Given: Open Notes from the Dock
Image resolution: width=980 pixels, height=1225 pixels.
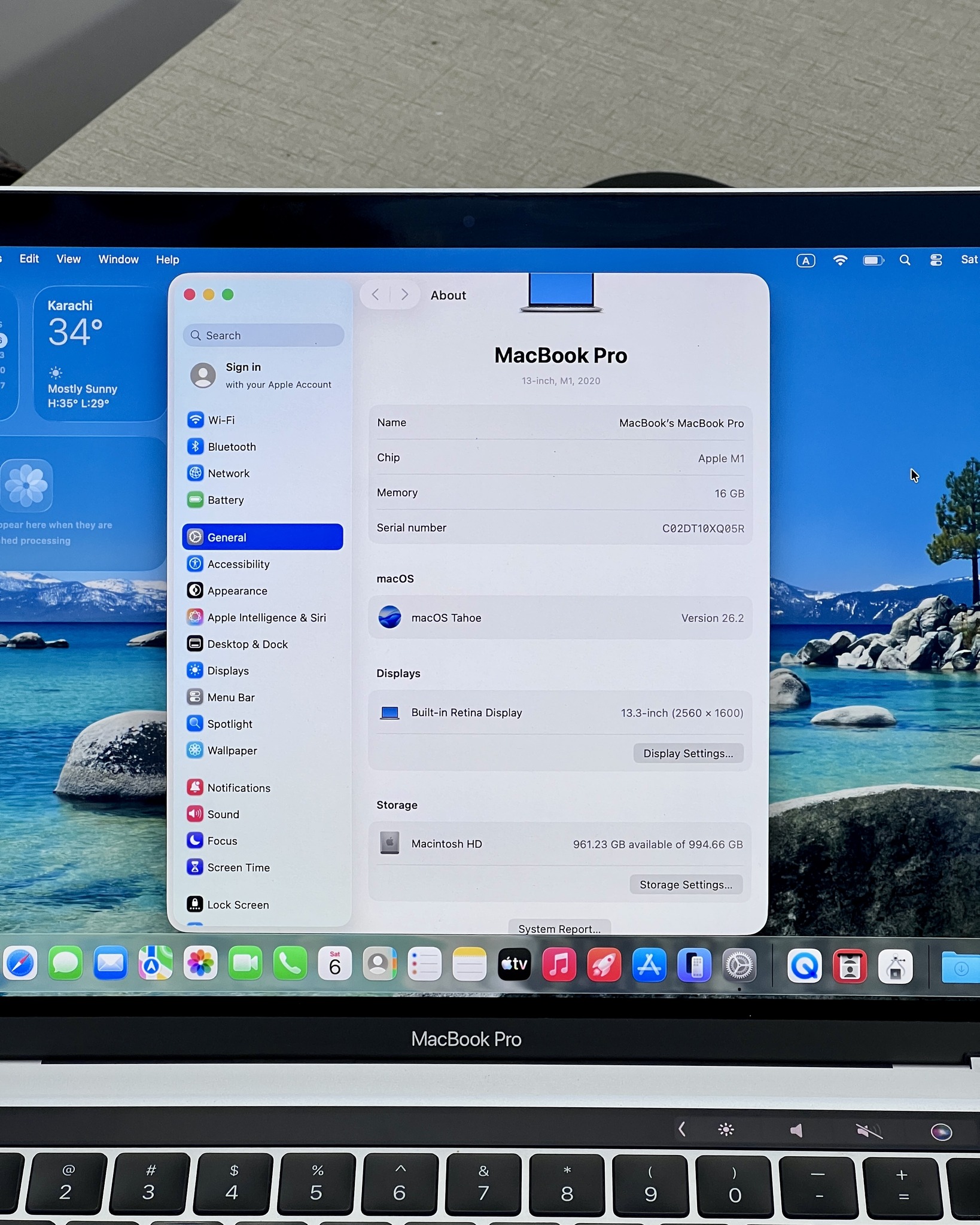Looking at the screenshot, I should click(470, 964).
